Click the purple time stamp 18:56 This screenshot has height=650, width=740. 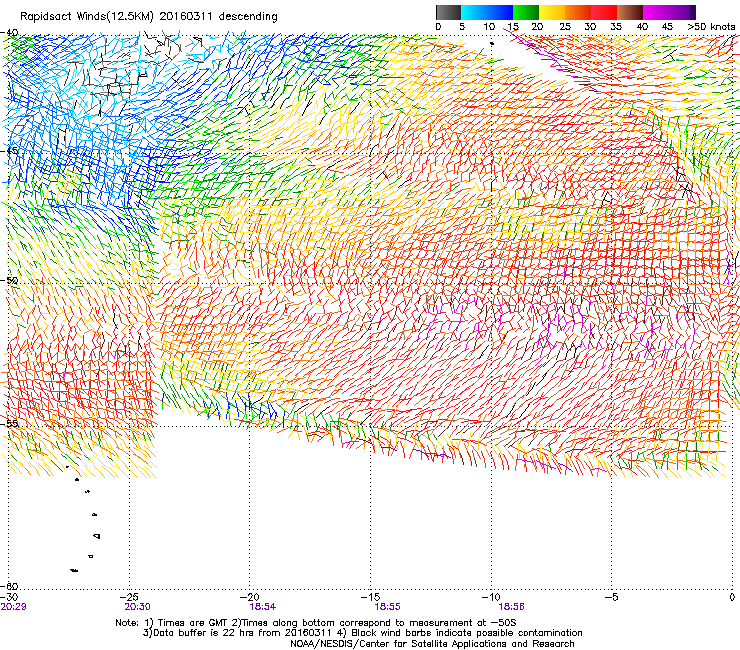pos(511,607)
